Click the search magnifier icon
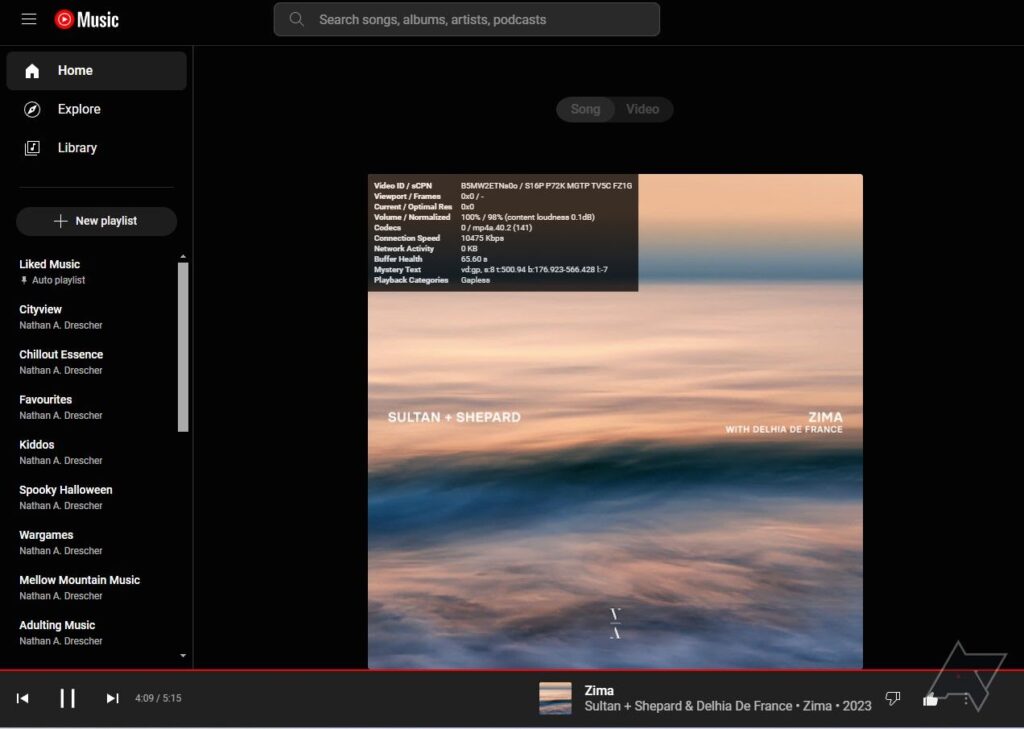 point(296,19)
